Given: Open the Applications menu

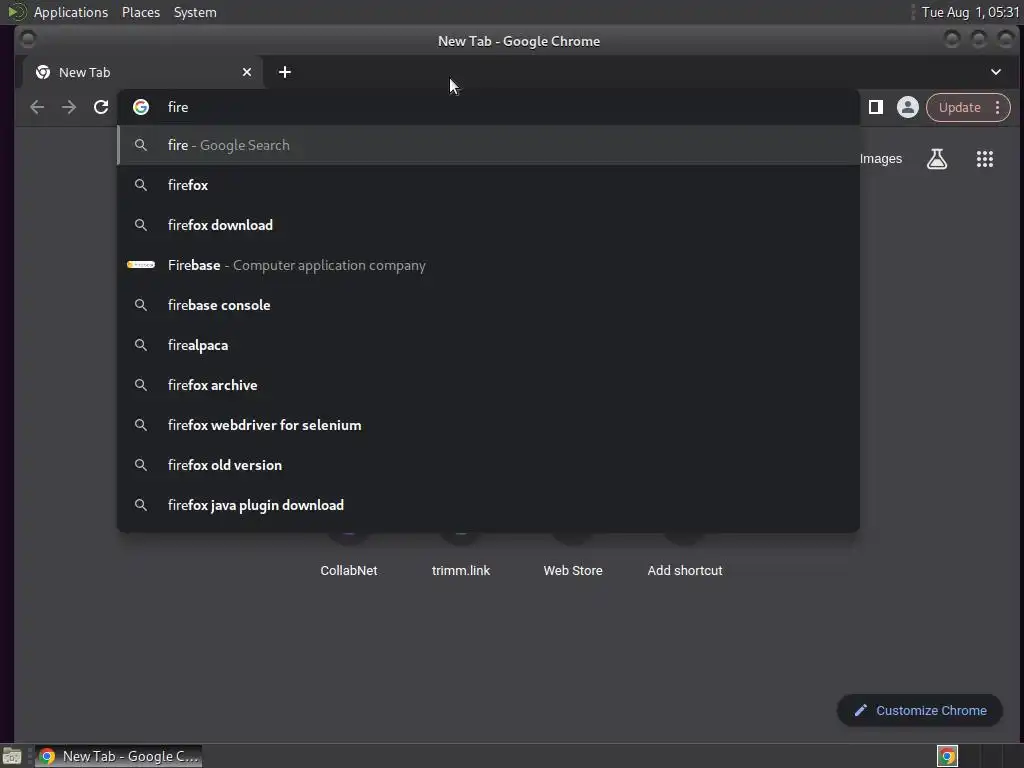Looking at the screenshot, I should 71,12.
